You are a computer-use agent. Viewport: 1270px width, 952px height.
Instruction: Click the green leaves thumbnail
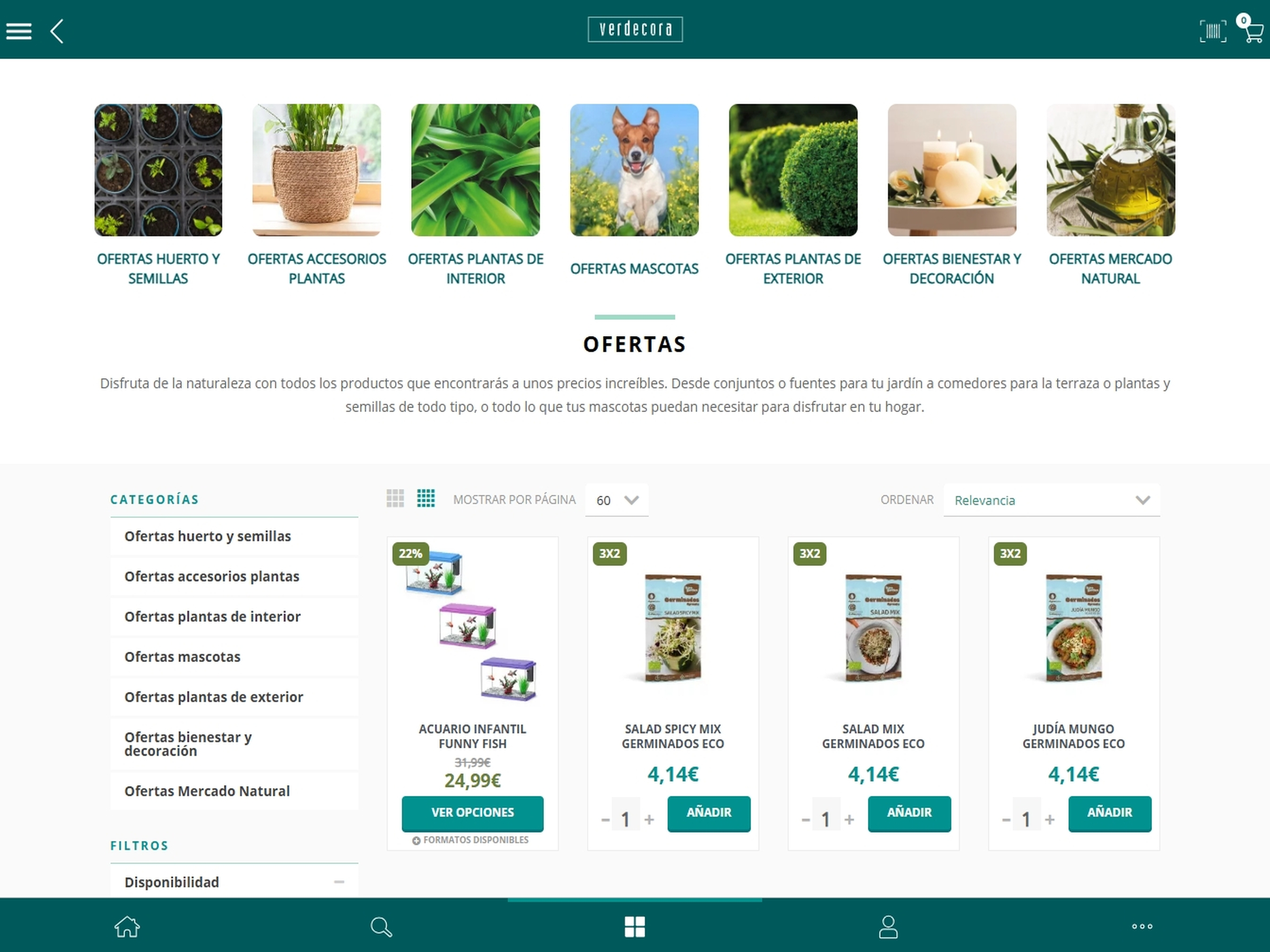(476, 170)
